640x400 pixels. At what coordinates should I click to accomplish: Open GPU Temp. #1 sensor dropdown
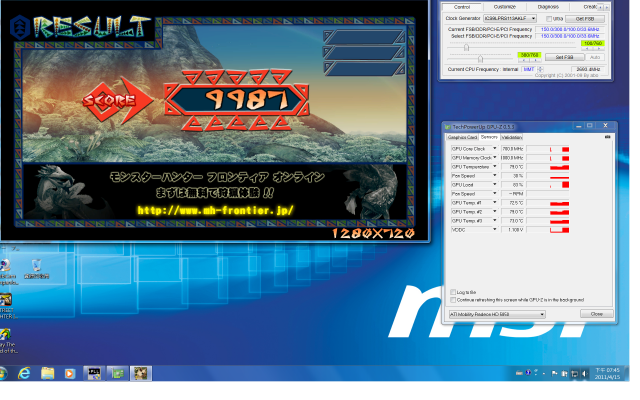495,203
